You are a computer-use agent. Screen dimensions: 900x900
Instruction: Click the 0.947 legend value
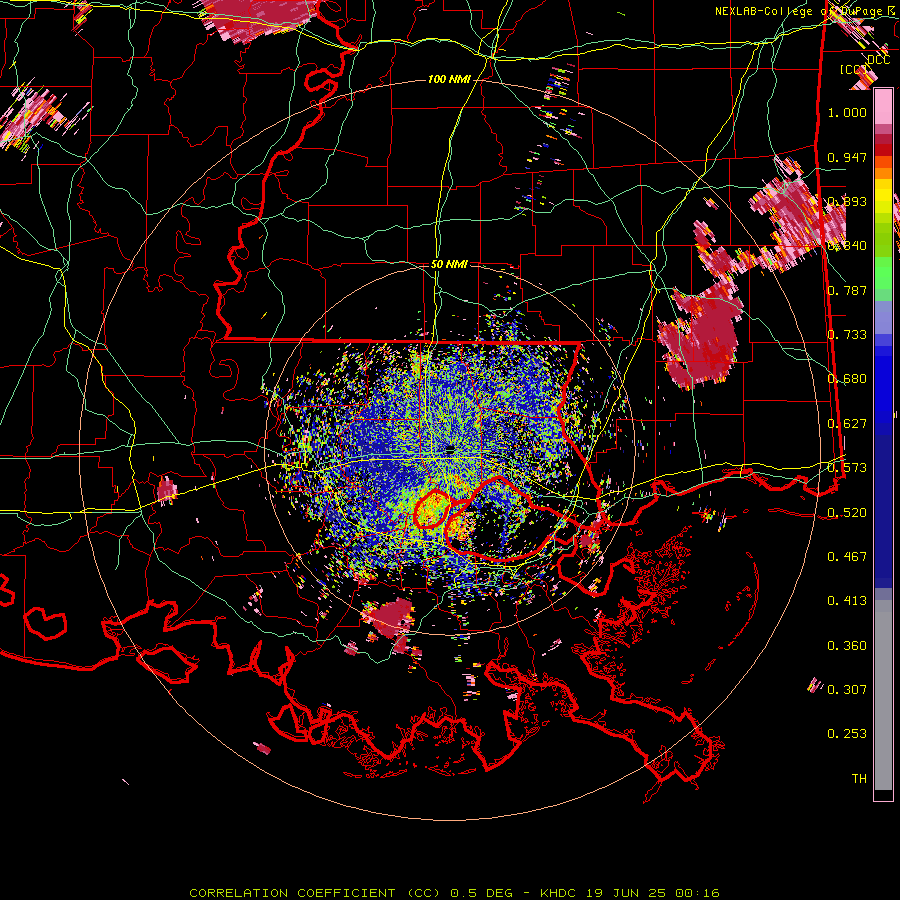tap(847, 157)
